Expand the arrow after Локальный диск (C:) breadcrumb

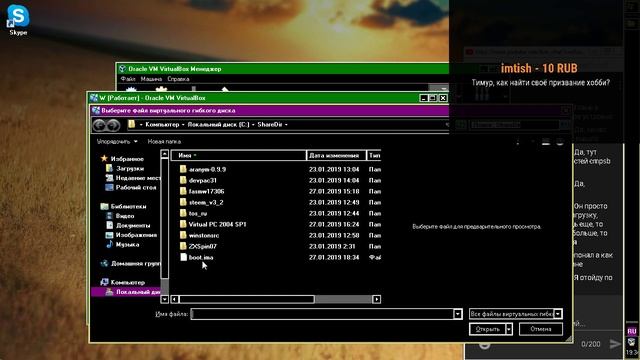[253, 124]
